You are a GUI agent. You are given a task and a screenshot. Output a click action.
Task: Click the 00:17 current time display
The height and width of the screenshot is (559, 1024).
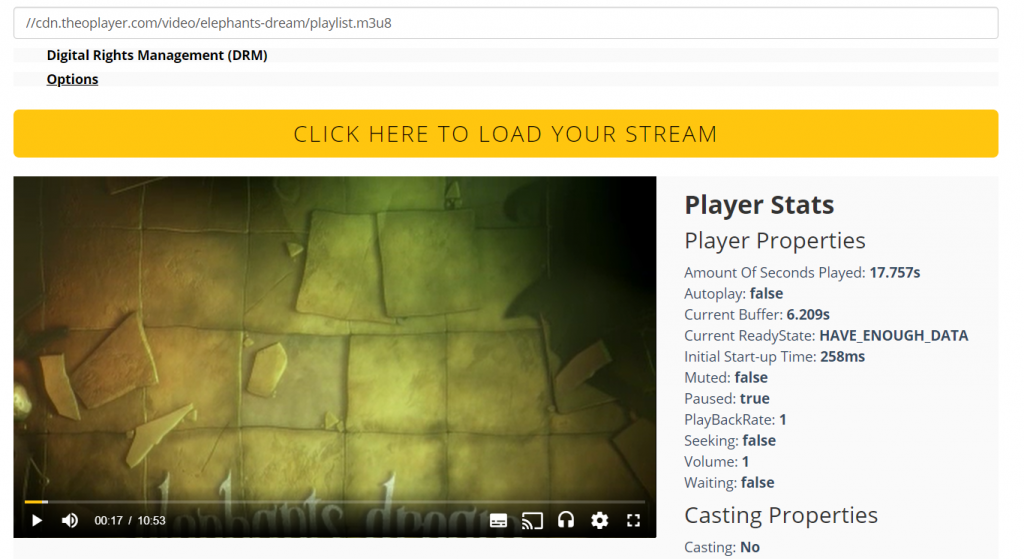click(108, 521)
